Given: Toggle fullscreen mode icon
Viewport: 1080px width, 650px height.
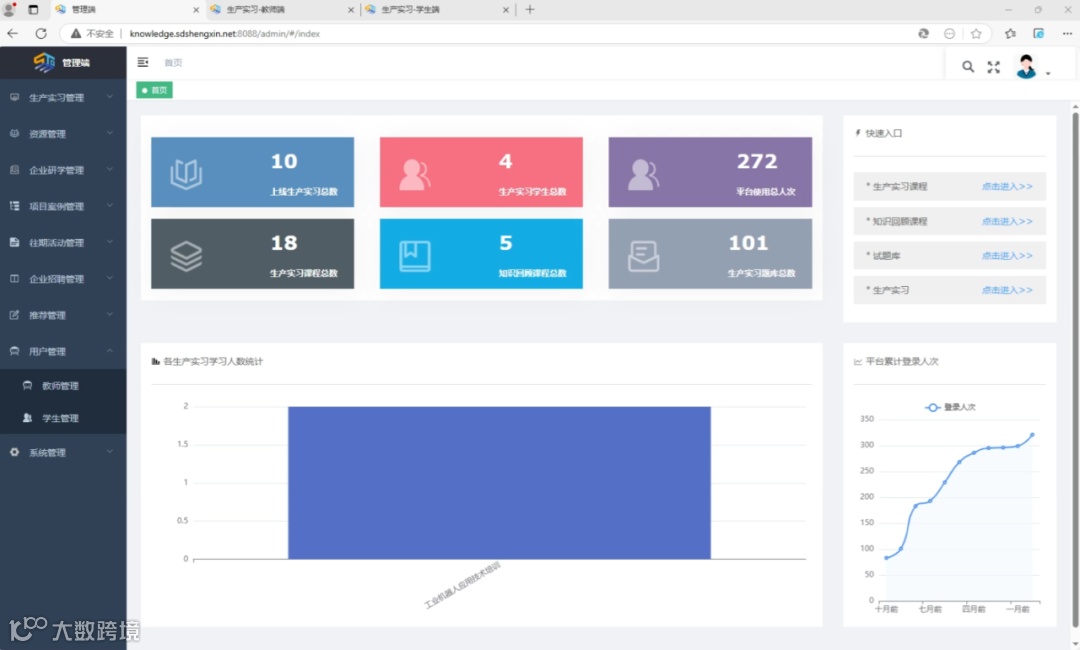Looking at the screenshot, I should click(993, 67).
